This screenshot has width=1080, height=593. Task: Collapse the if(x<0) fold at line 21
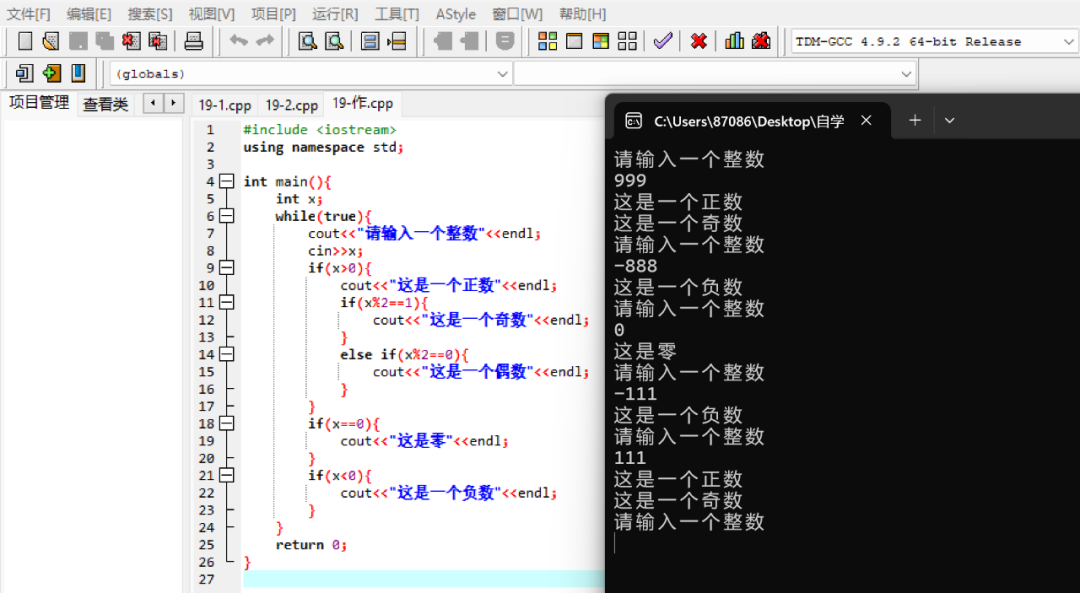pos(227,475)
